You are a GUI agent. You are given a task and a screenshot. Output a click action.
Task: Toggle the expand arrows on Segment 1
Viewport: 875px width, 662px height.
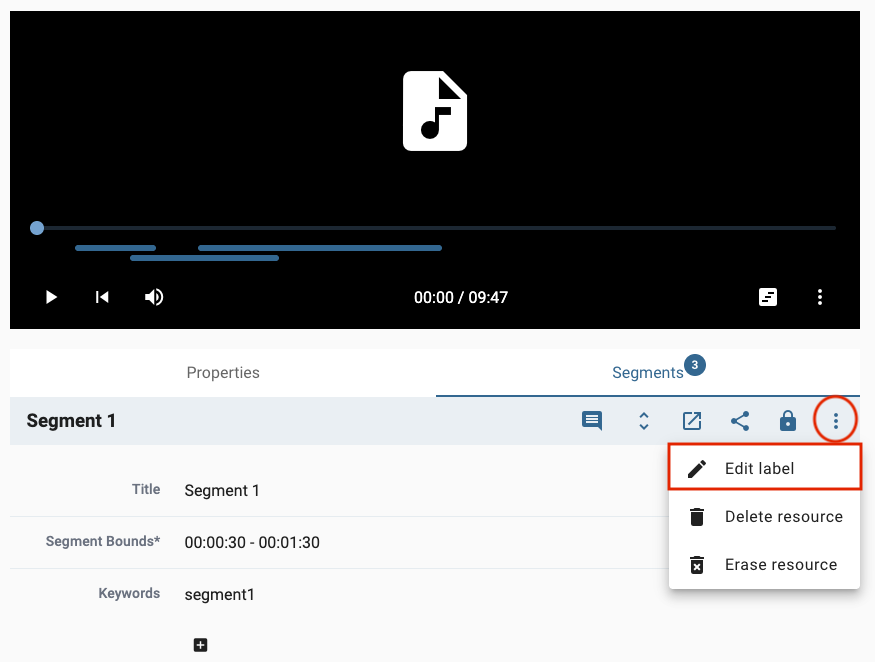(643, 420)
